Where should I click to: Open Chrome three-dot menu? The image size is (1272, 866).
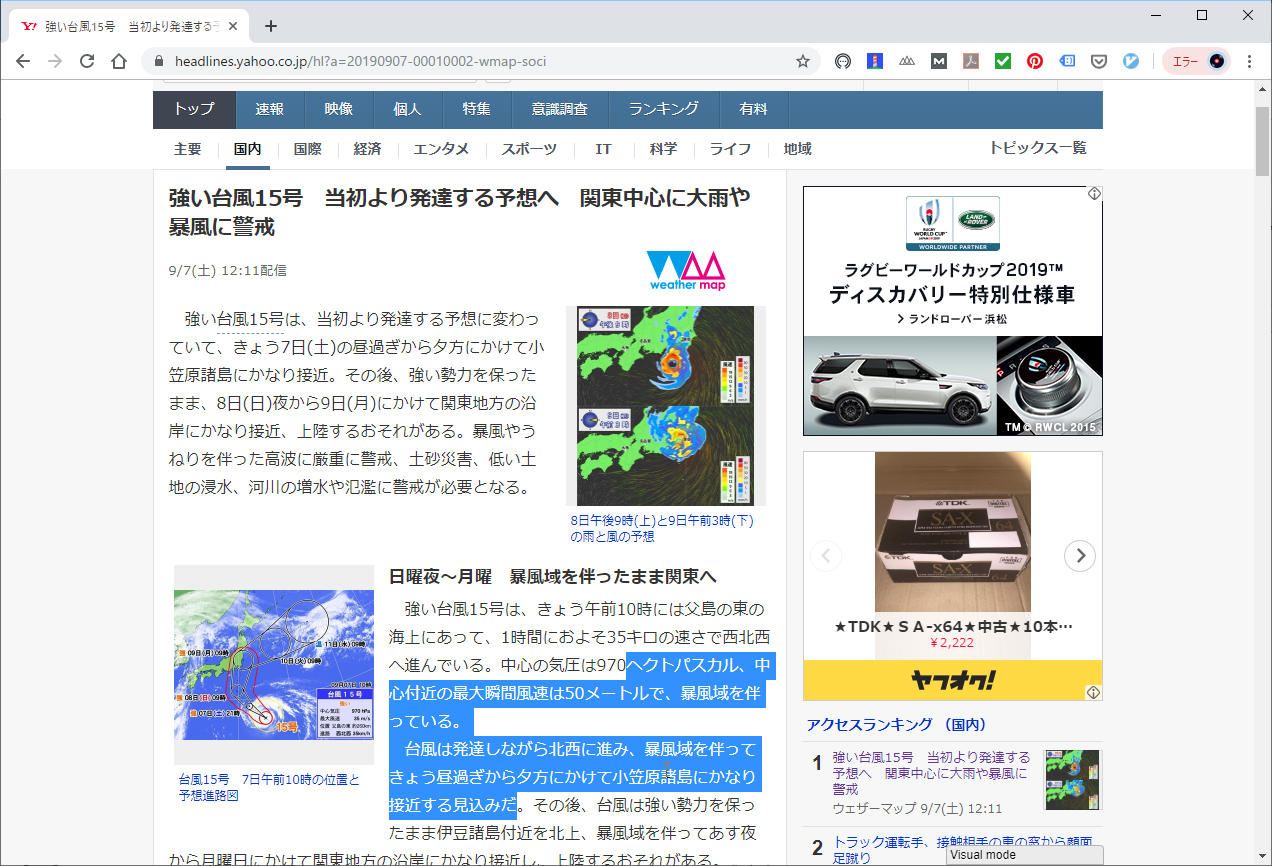point(1249,61)
